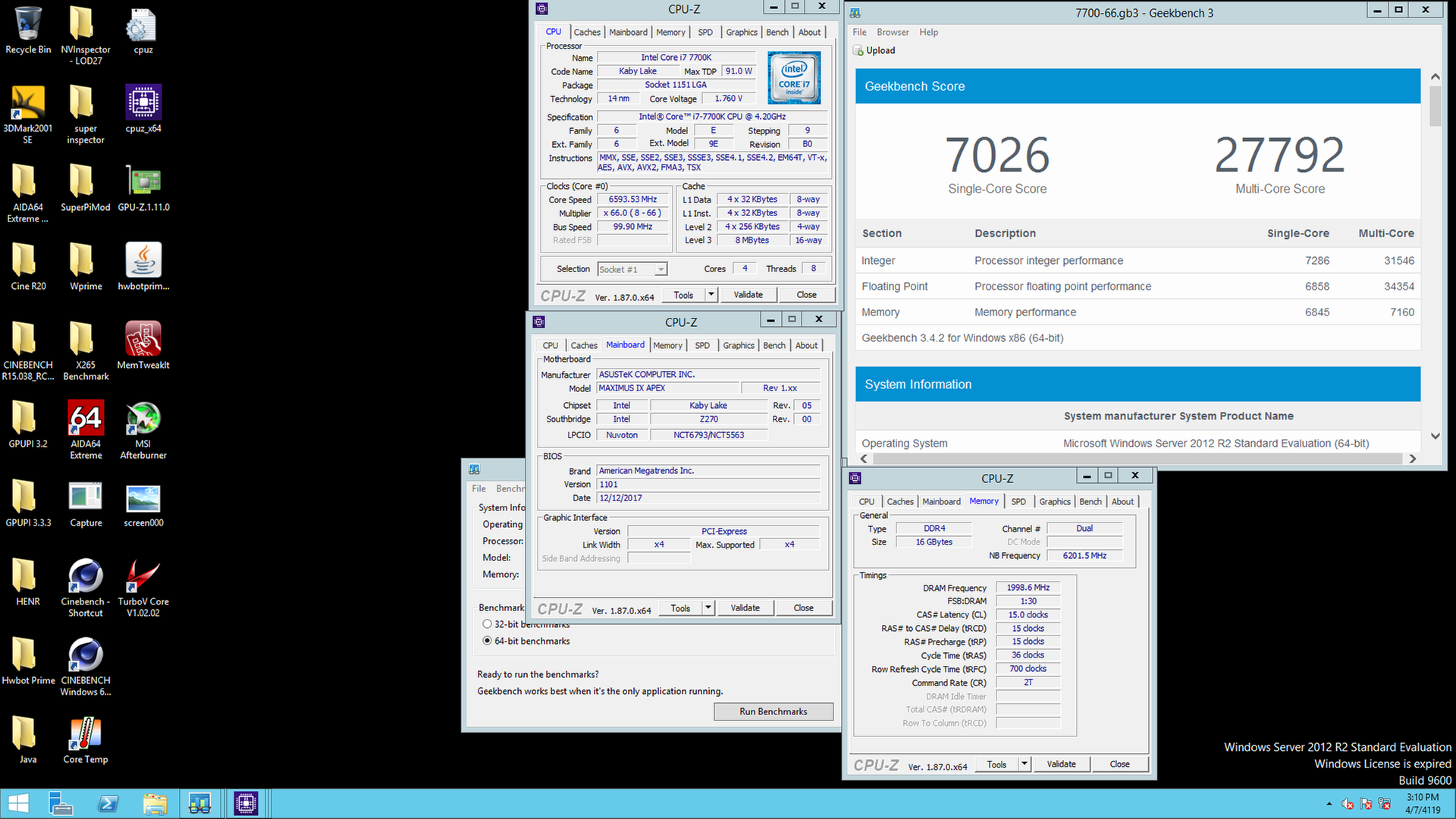Launch the Core Temp desktop icon
The height and width of the screenshot is (819, 1456).
86,739
